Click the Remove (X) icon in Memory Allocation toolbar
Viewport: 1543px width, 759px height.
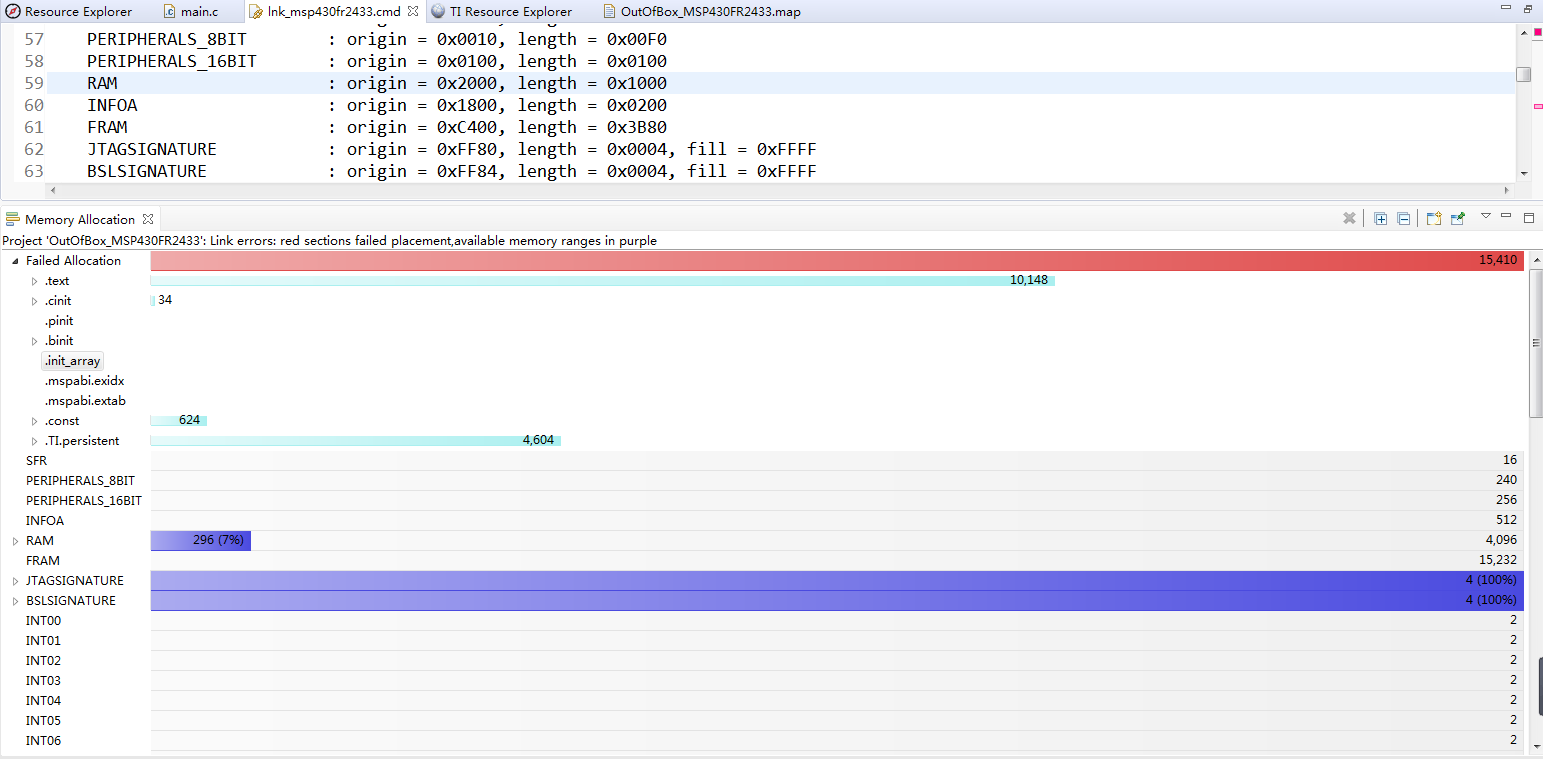1349,219
